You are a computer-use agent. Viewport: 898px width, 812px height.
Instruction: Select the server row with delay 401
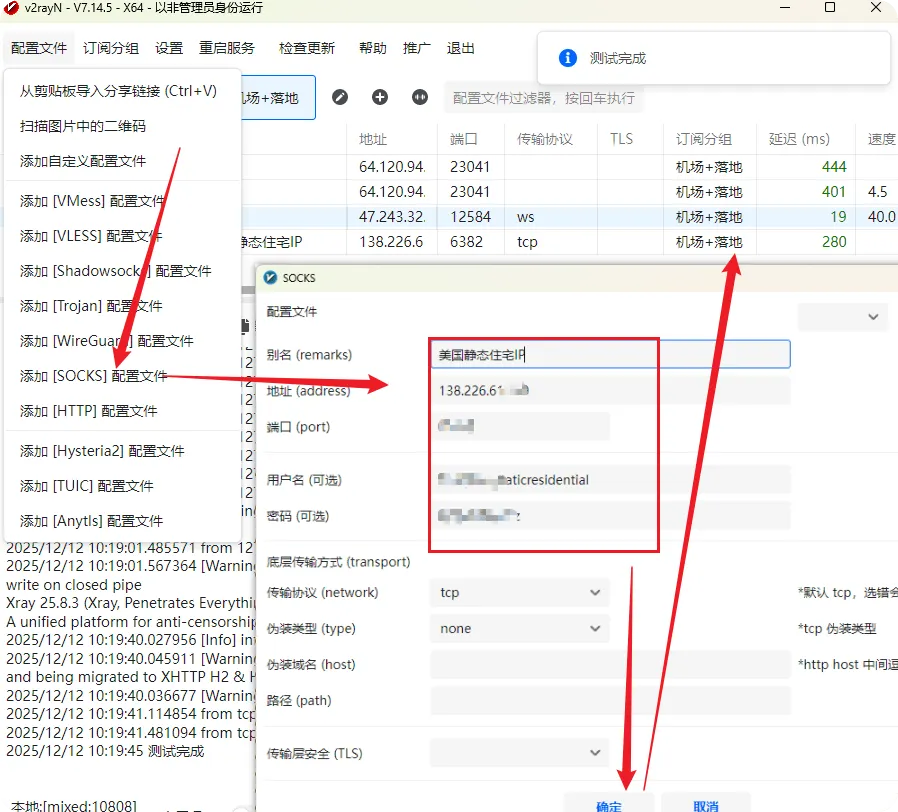pyautogui.click(x=570, y=192)
